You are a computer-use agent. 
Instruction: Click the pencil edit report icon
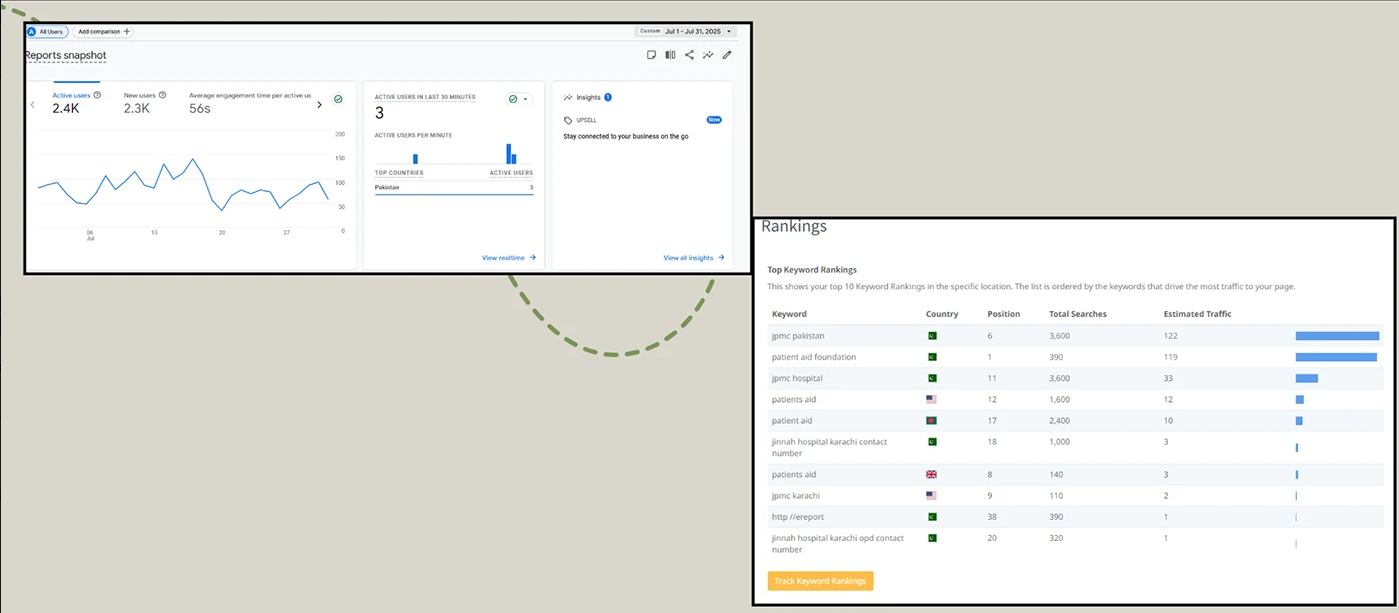[x=727, y=55]
